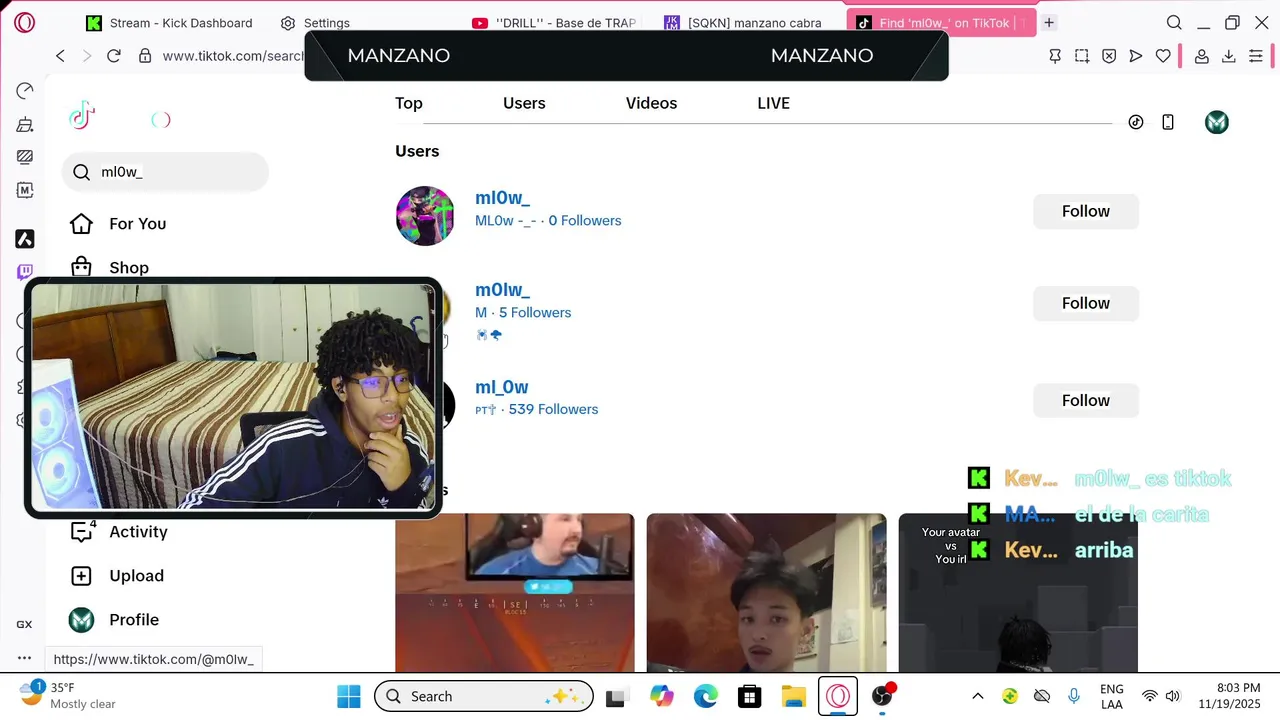Open the Twitch panel in sidebar
The image size is (1280, 720).
coord(25,271)
